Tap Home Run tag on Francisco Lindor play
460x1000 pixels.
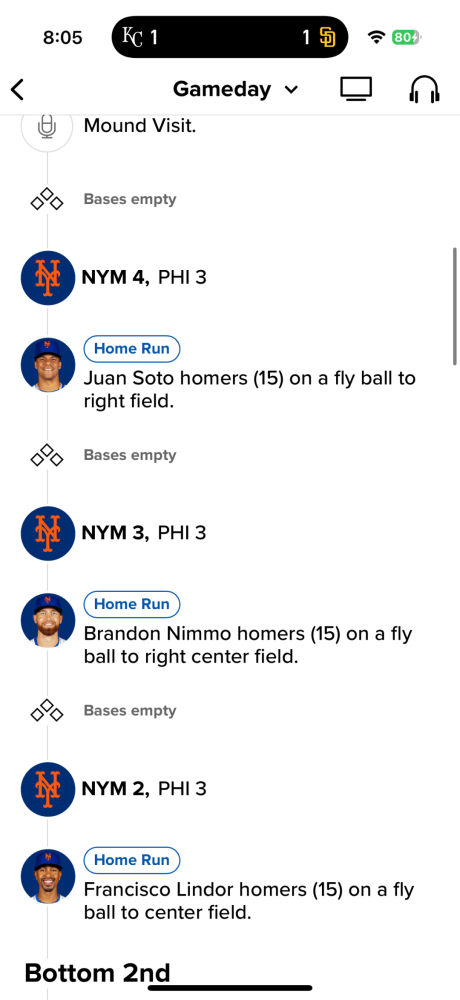(x=132, y=860)
